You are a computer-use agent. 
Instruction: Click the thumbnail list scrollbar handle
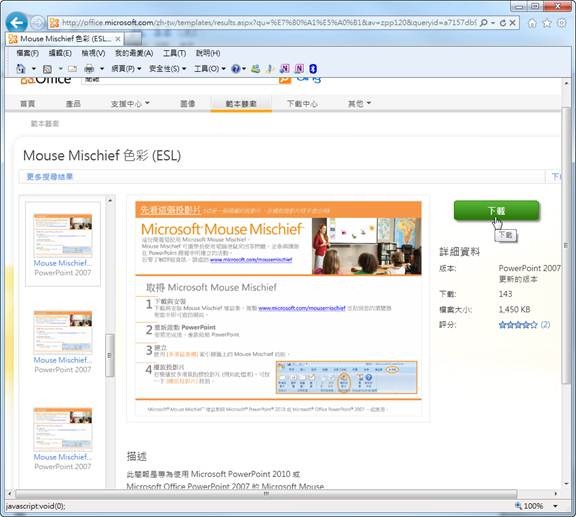coord(109,355)
